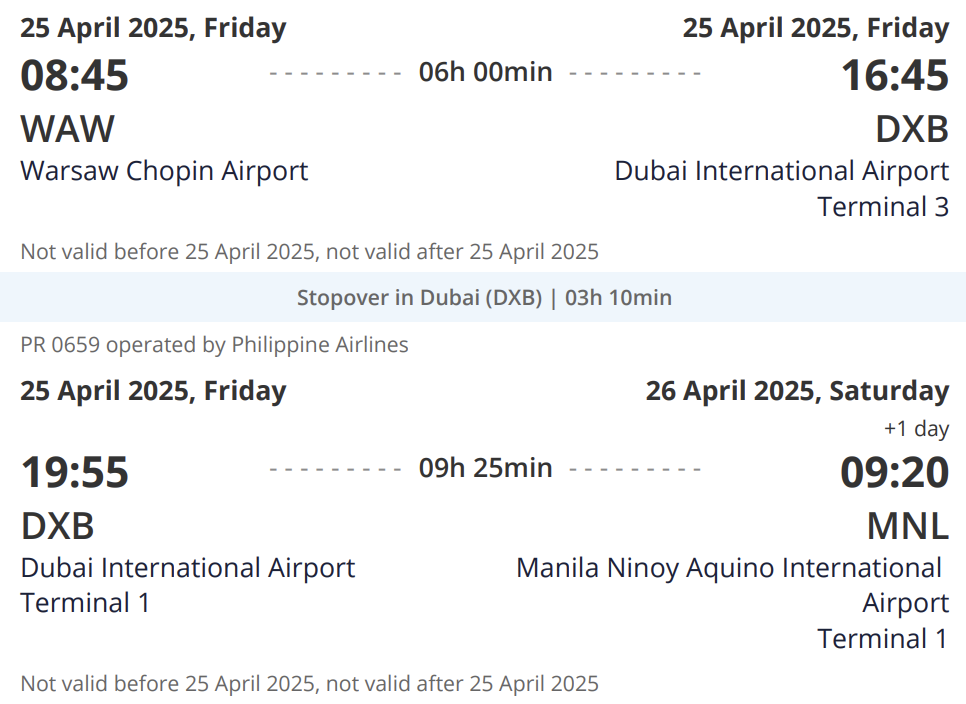Image resolution: width=966 pixels, height=704 pixels.
Task: Click the PR 0659 flight number text
Action: pos(62,345)
